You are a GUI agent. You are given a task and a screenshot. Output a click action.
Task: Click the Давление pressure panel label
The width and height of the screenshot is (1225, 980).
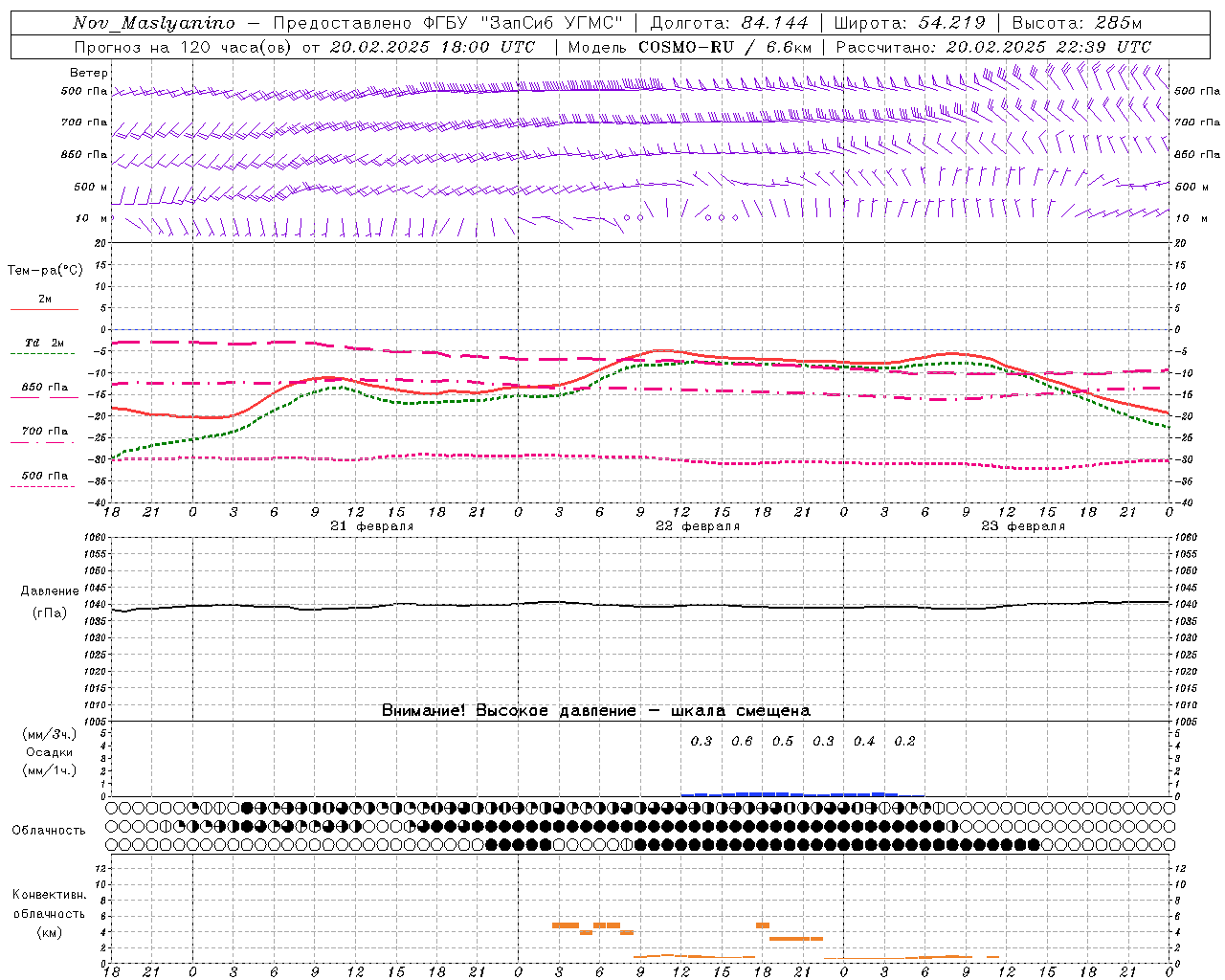50,591
